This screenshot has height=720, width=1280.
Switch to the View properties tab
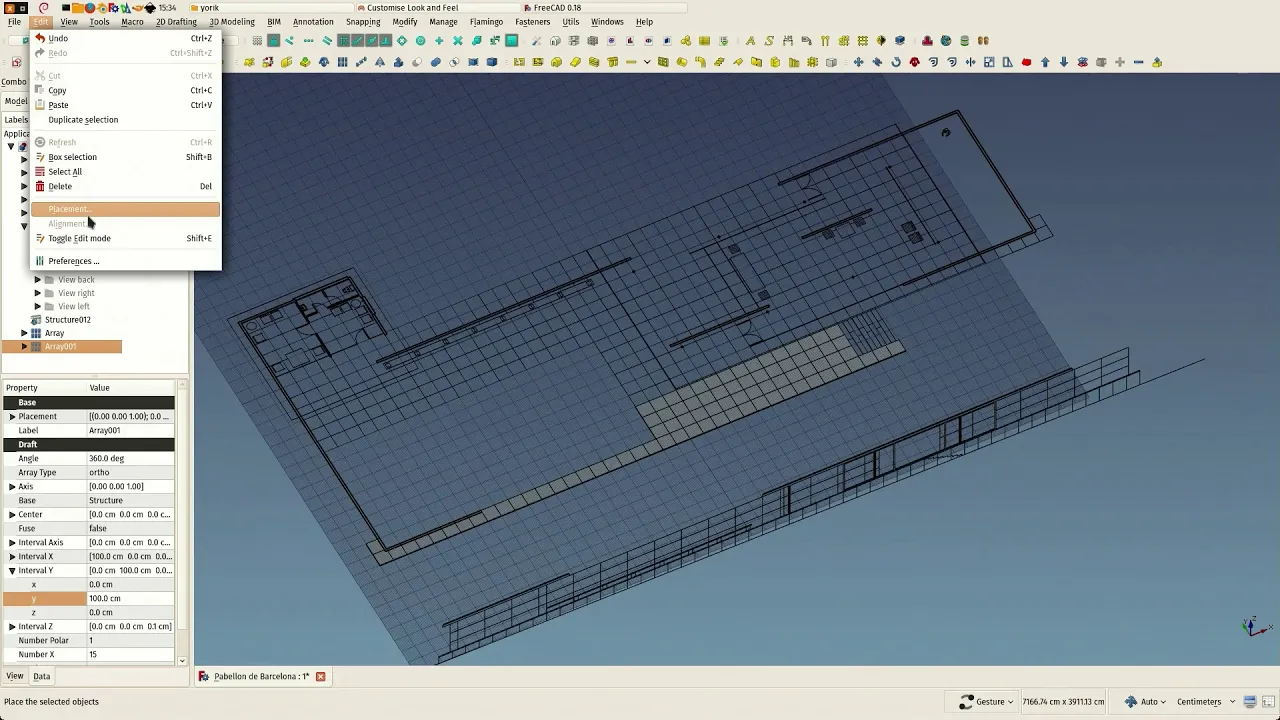pos(15,676)
